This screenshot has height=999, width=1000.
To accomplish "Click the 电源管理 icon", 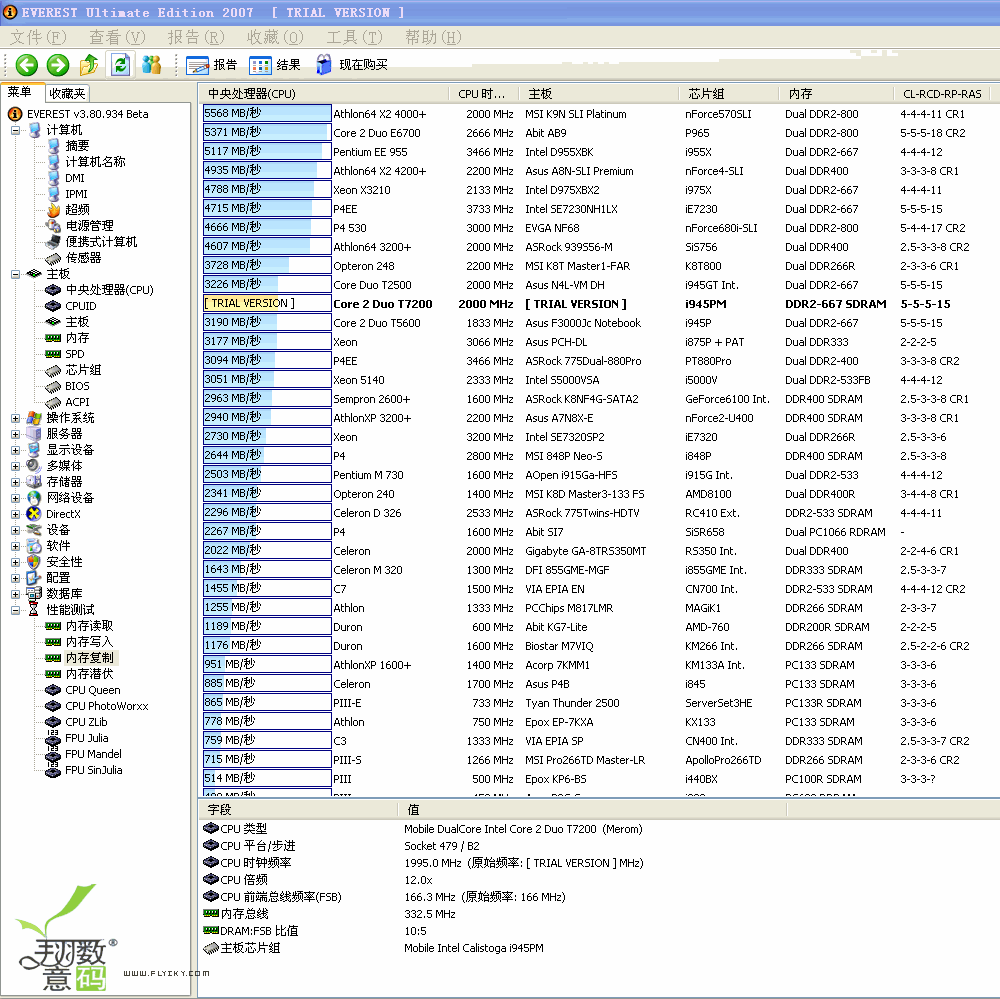I will tap(54, 226).
